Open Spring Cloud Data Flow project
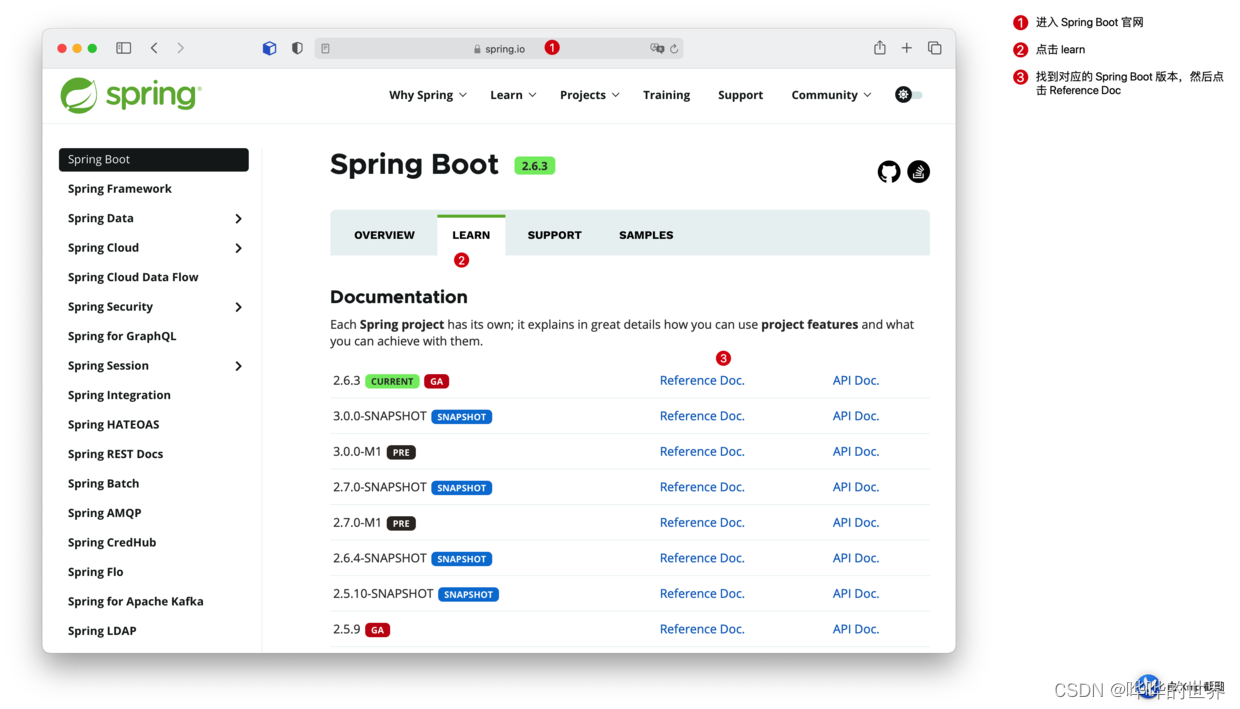The height and width of the screenshot is (709, 1240). coord(133,277)
